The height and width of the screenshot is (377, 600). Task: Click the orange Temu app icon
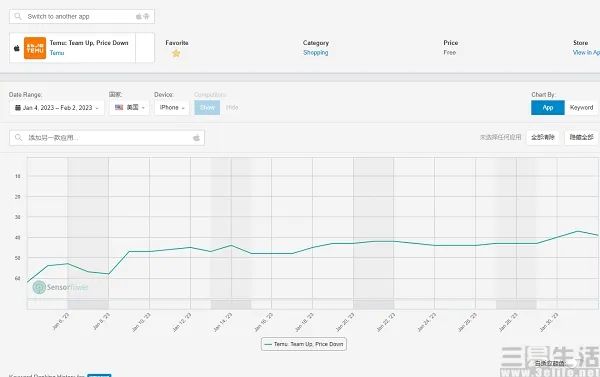(x=35, y=48)
